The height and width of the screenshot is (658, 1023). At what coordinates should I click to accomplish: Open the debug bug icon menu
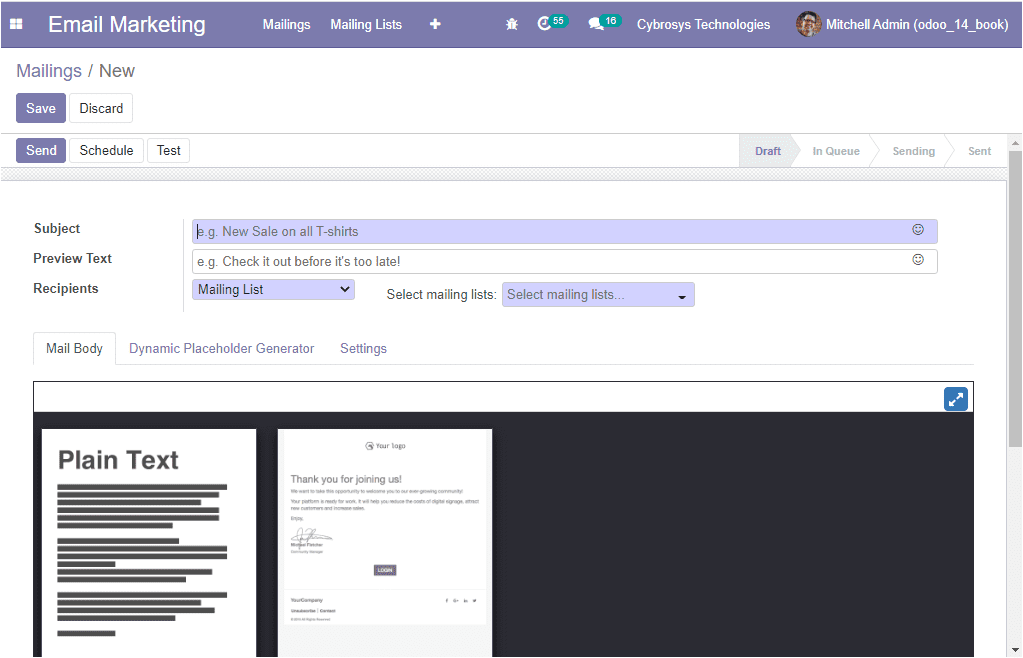(x=512, y=24)
